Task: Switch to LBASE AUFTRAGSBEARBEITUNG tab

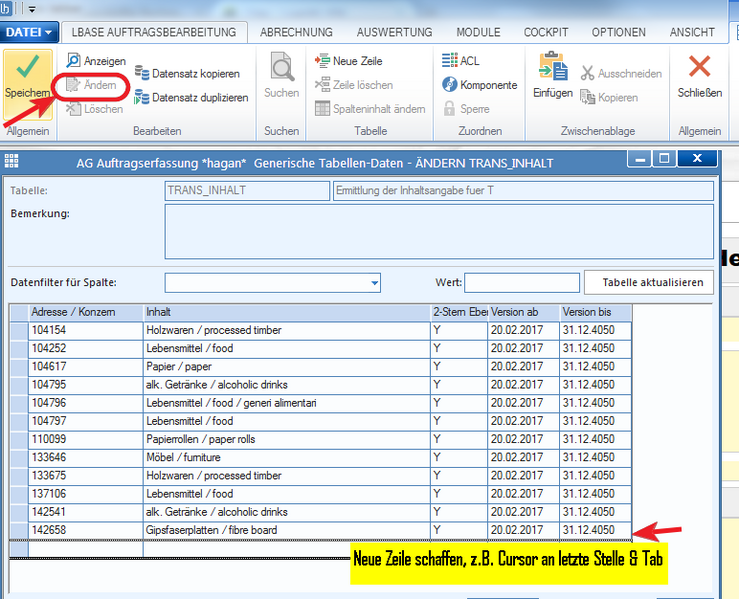Action: point(154,32)
